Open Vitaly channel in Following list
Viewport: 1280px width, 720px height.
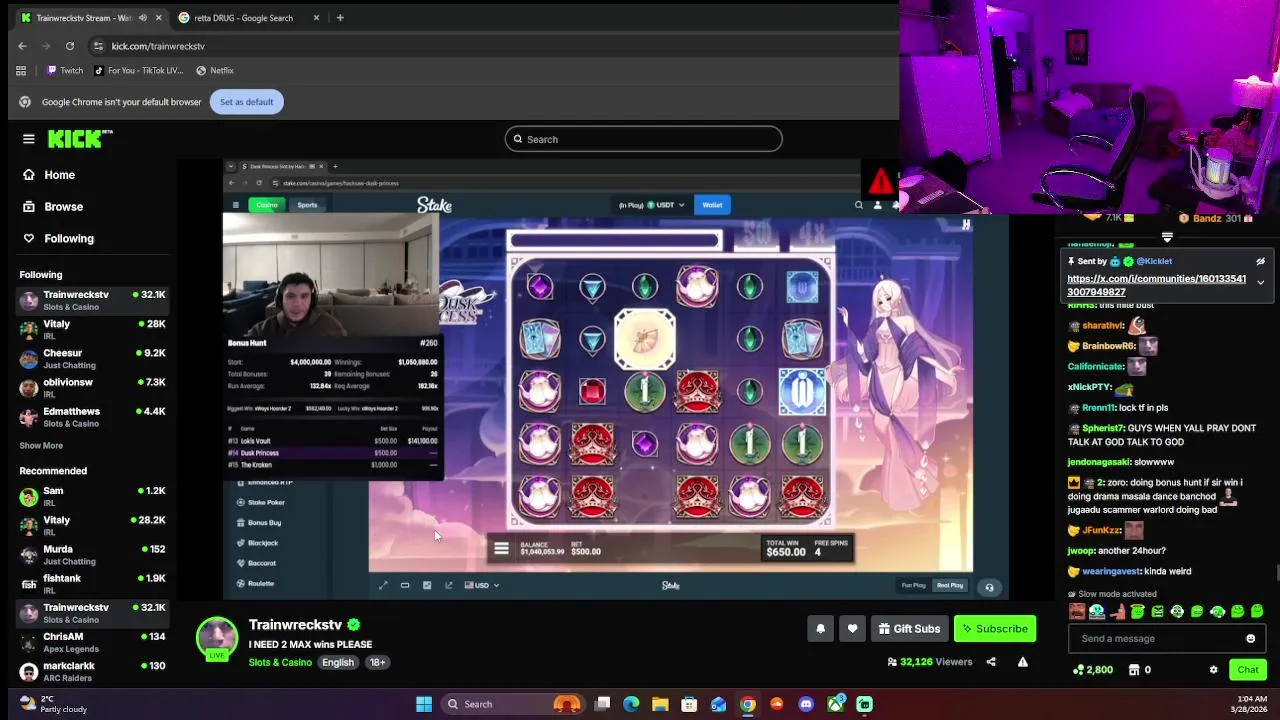(x=92, y=329)
